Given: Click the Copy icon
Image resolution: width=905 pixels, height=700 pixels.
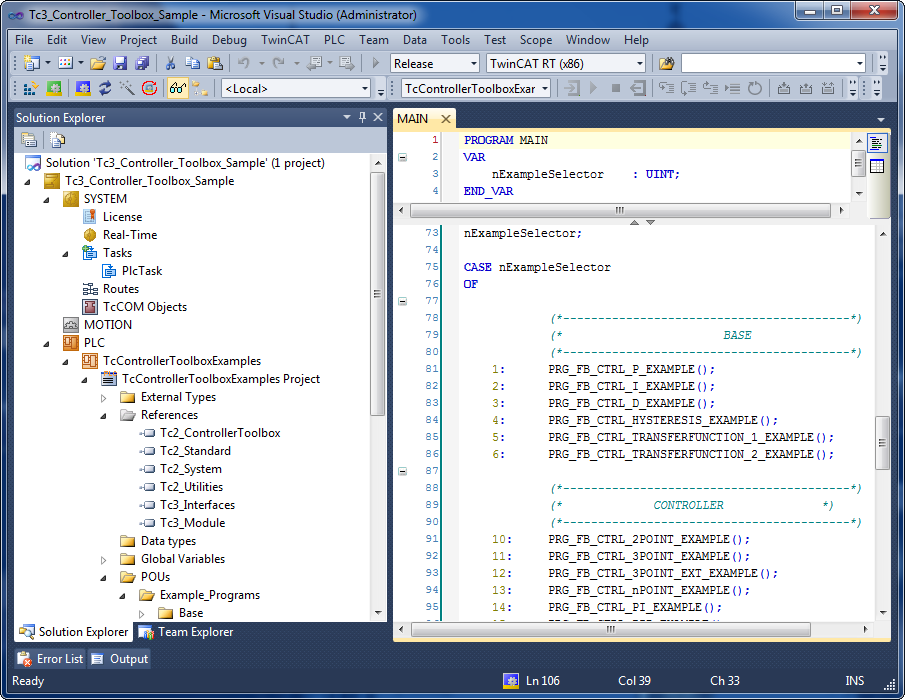Looking at the screenshot, I should coord(192,63).
